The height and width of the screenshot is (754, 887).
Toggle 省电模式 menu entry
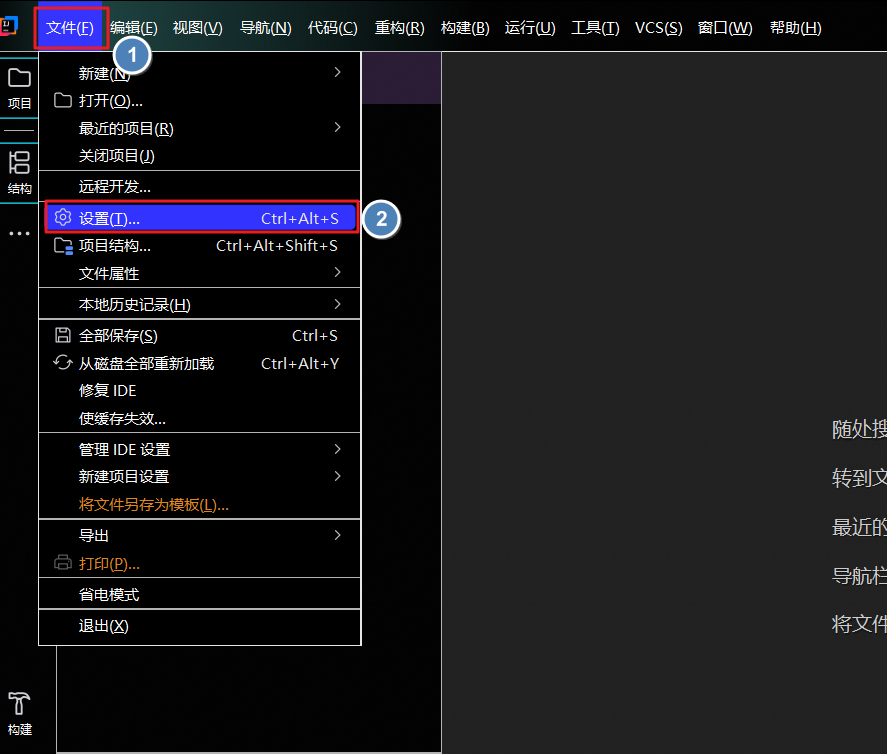(x=199, y=594)
